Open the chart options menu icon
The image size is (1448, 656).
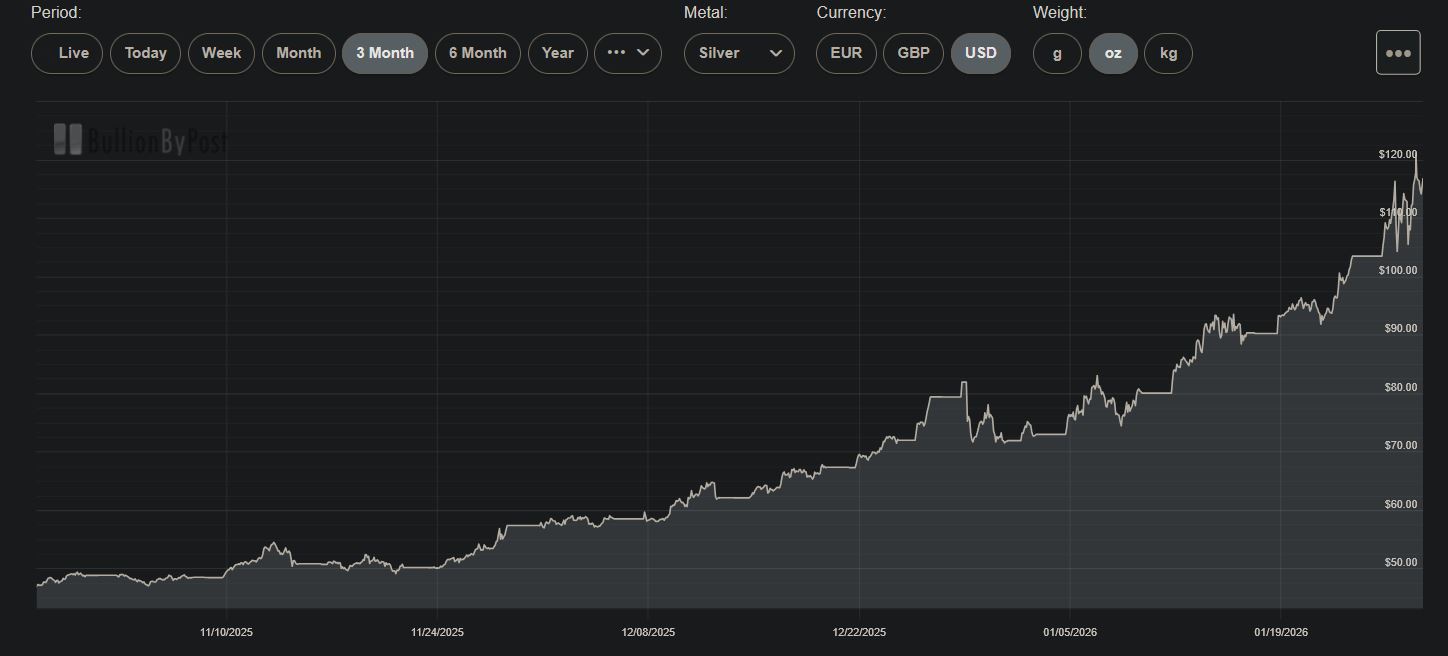[1397, 53]
